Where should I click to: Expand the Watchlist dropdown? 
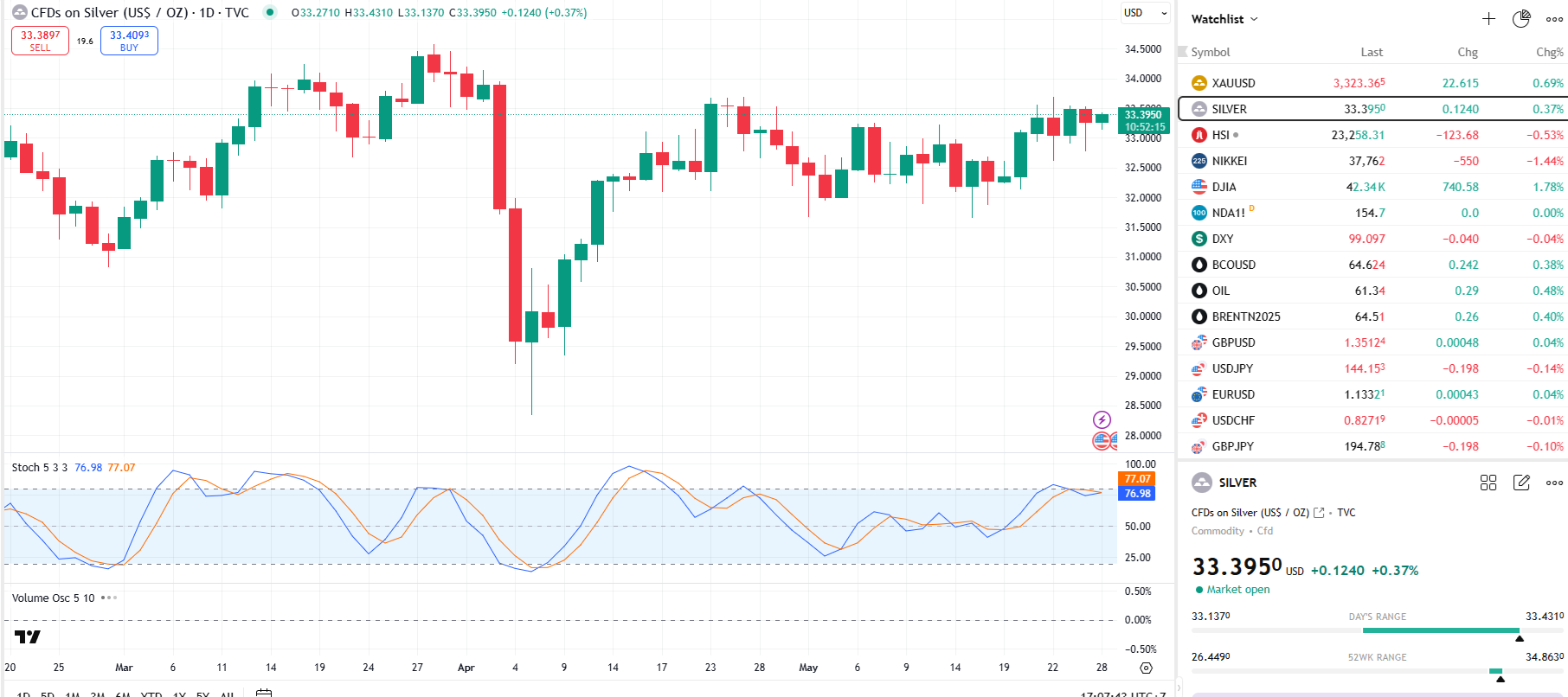point(1224,19)
